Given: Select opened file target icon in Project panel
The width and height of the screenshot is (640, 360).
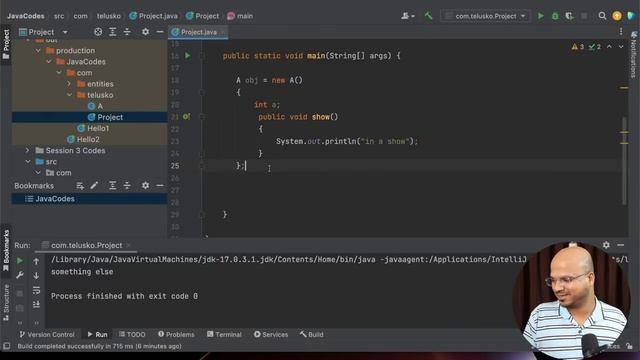Looking at the screenshot, I should click(x=98, y=32).
